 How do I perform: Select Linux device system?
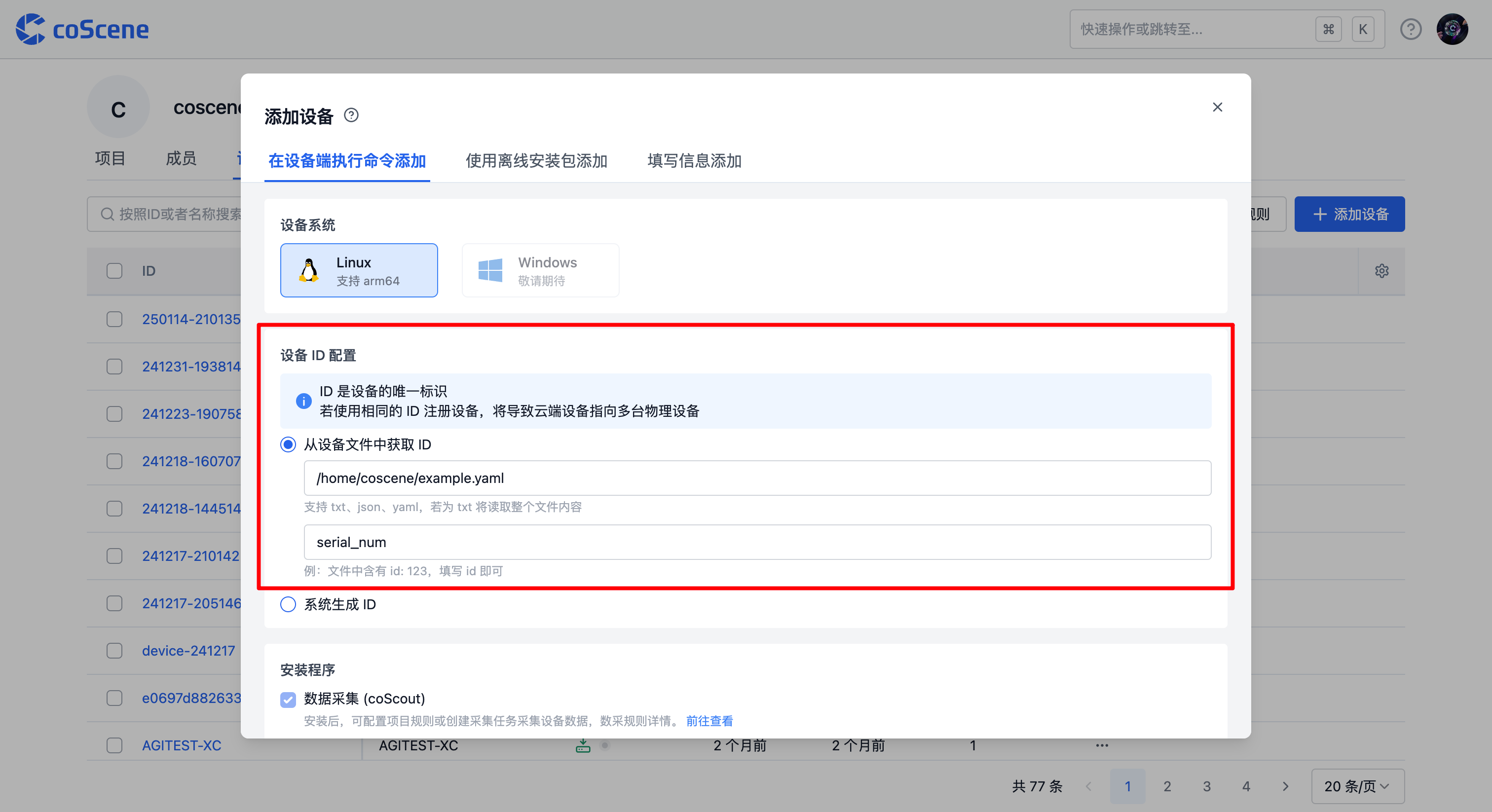pos(359,270)
